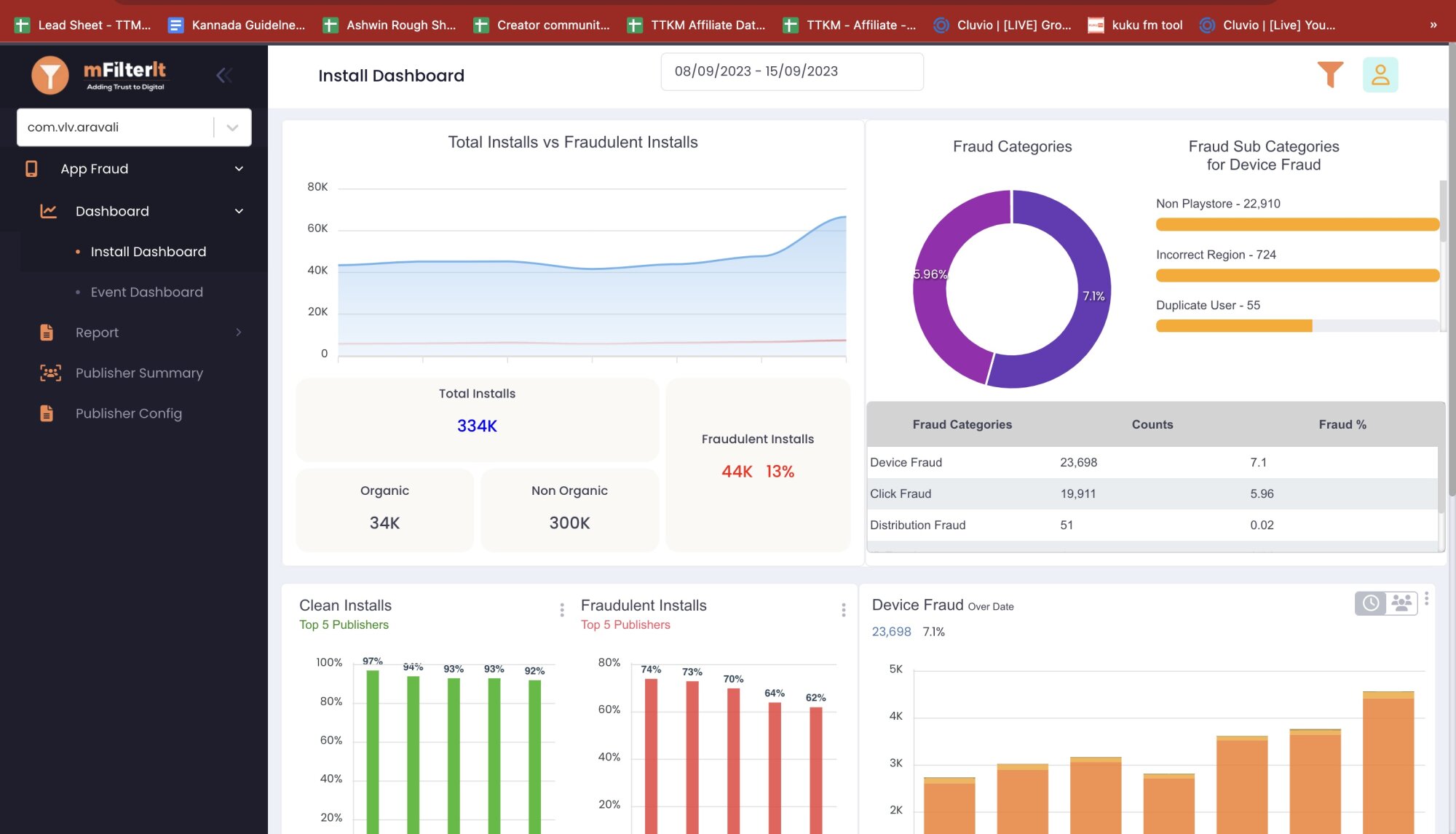Open the Cluvio [LIVE] Gro... bookmark
The width and height of the screenshot is (1456, 834).
coord(1002,25)
